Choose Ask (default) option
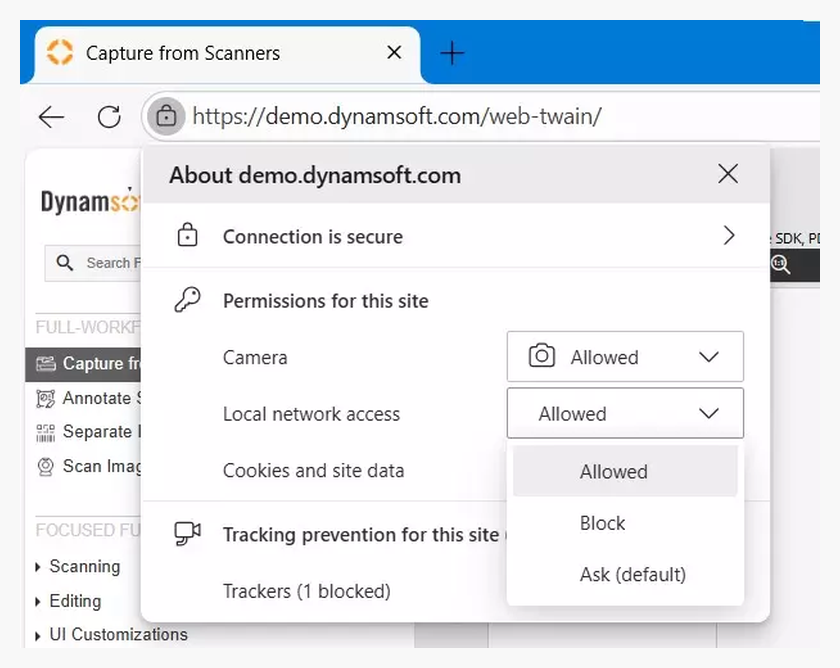Image resolution: width=840 pixels, height=668 pixels. coord(625,574)
